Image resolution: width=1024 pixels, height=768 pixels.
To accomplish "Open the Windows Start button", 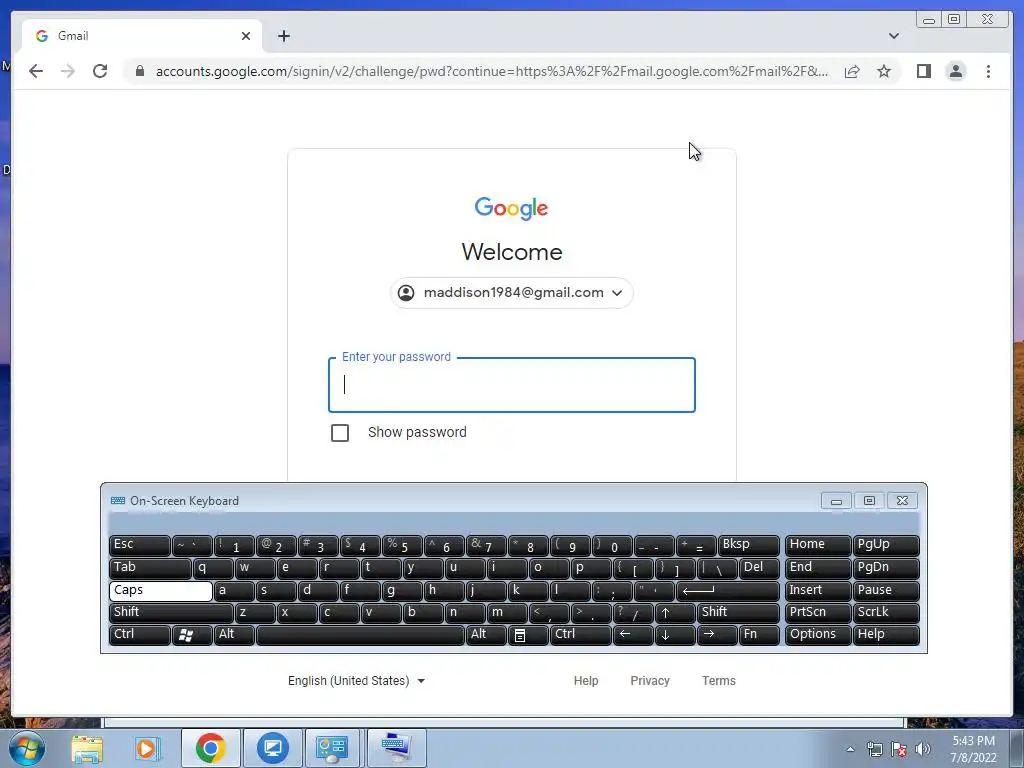I will pos(27,748).
